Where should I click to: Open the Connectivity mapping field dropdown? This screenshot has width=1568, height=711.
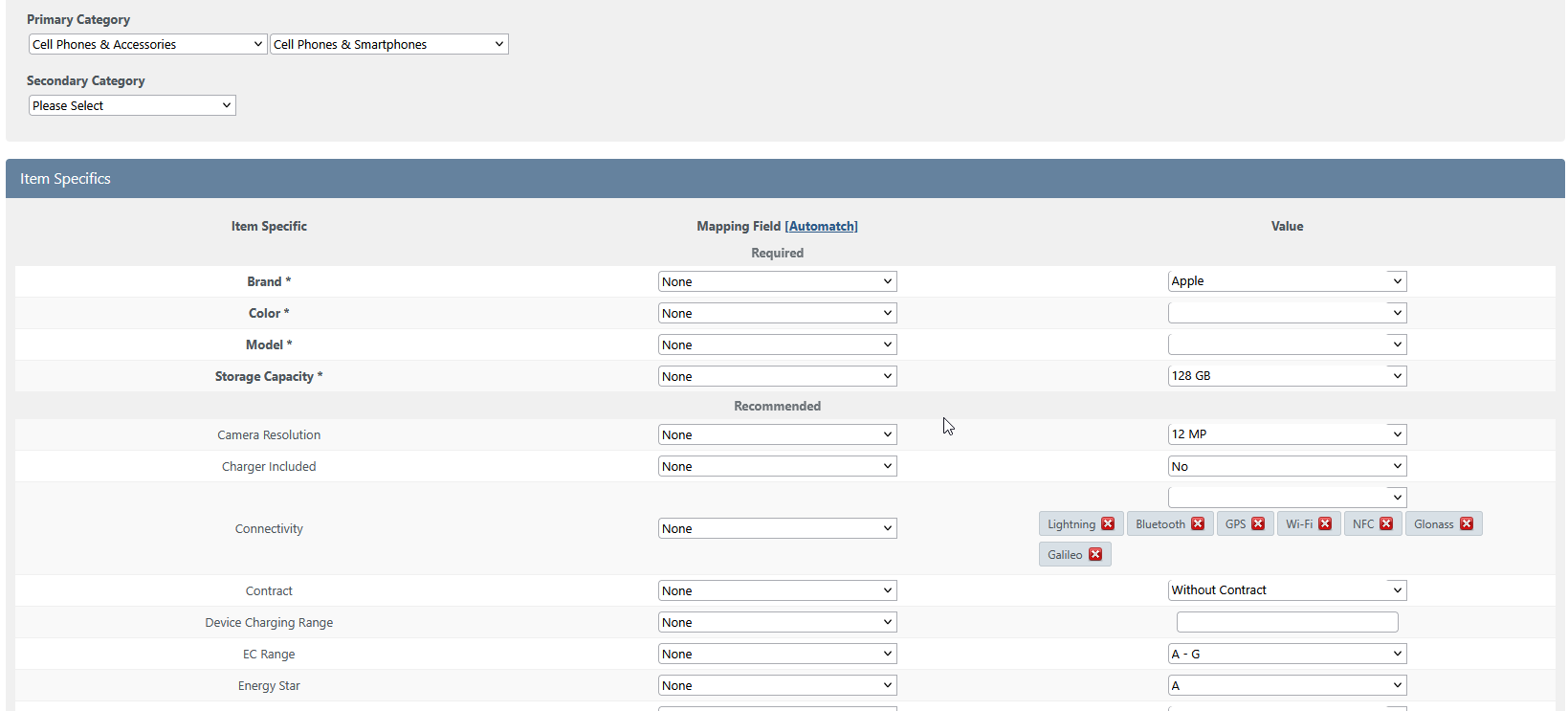[777, 528]
